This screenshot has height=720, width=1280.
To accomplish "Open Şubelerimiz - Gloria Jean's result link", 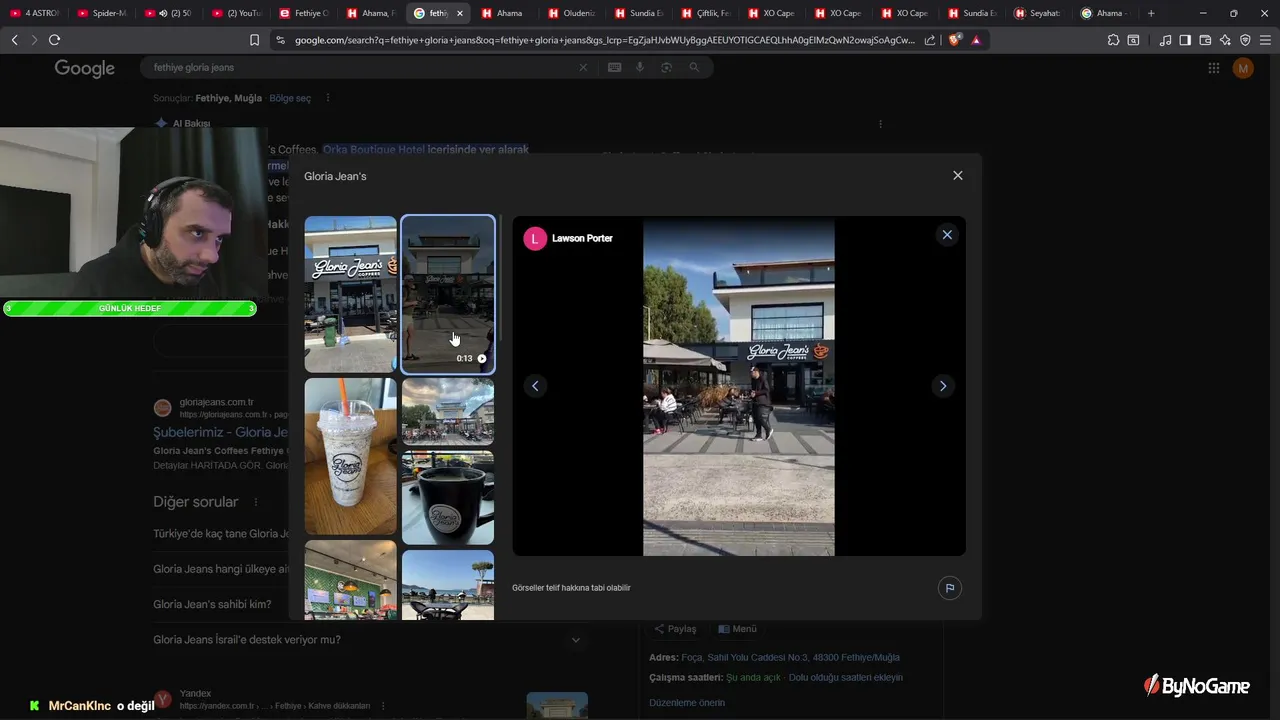I will [x=221, y=432].
